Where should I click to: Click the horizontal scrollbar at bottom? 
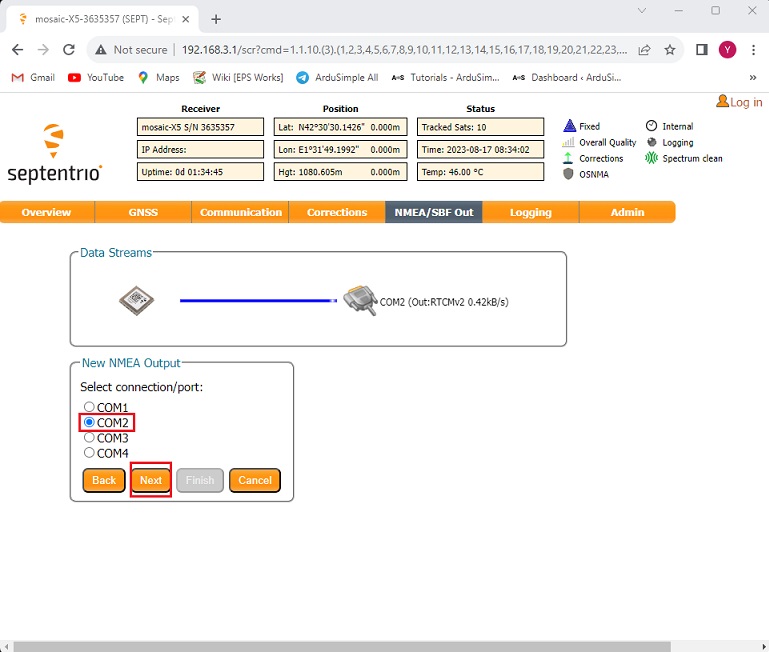[380, 646]
